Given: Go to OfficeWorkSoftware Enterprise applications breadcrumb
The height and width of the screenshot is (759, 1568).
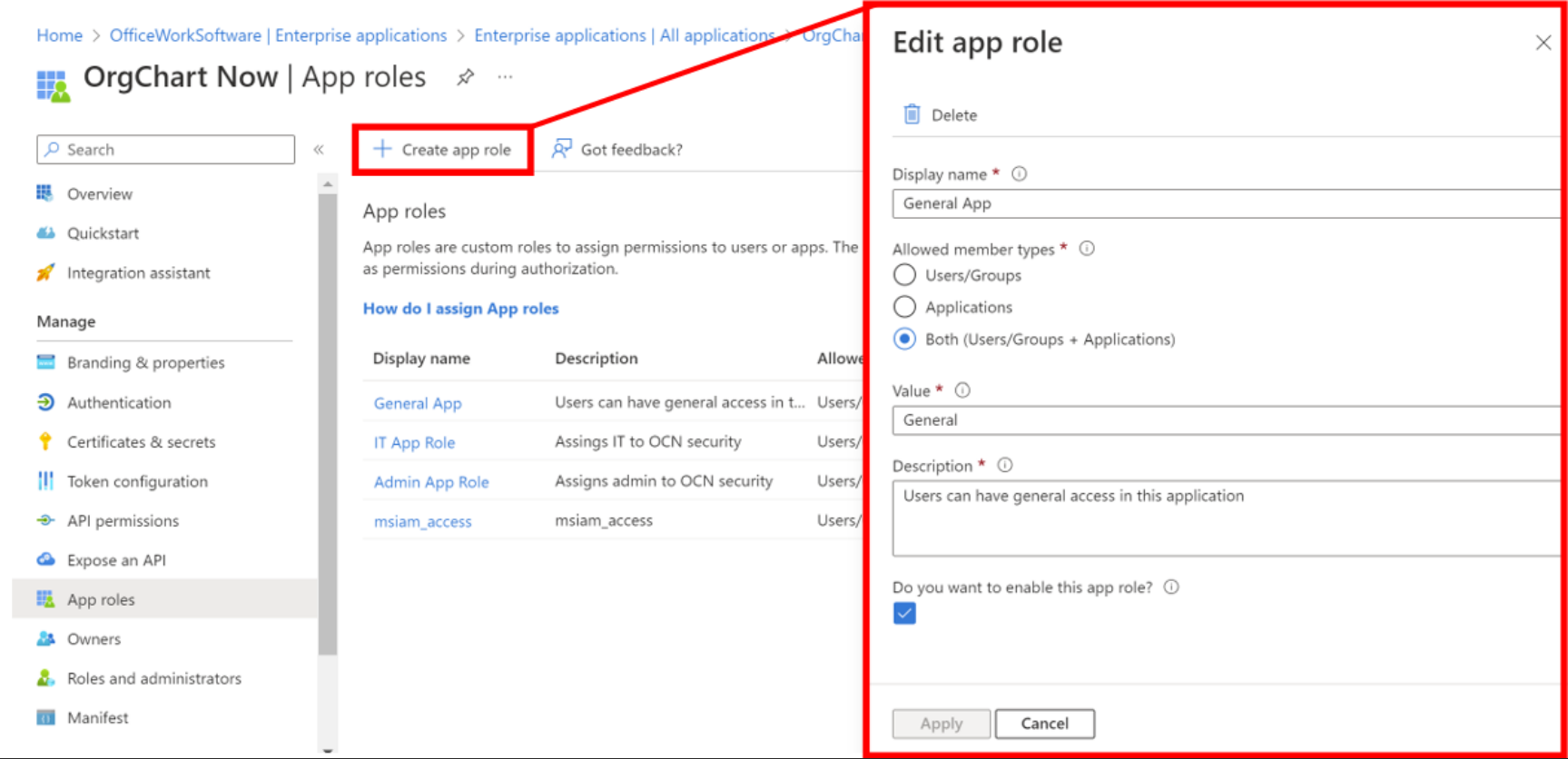Looking at the screenshot, I should click(x=278, y=35).
